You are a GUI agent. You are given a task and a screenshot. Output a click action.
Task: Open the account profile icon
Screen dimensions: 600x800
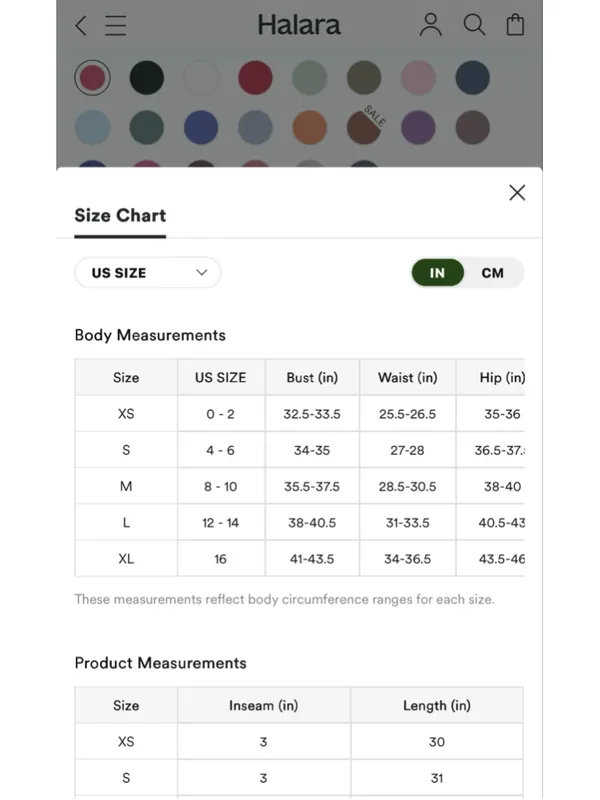pyautogui.click(x=431, y=25)
